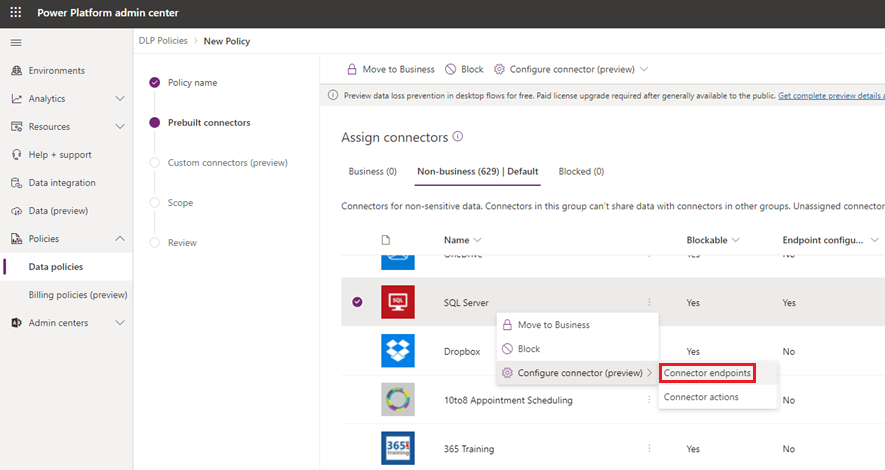The height and width of the screenshot is (470, 885).
Task: Select the Review step circle
Action: 155,243
